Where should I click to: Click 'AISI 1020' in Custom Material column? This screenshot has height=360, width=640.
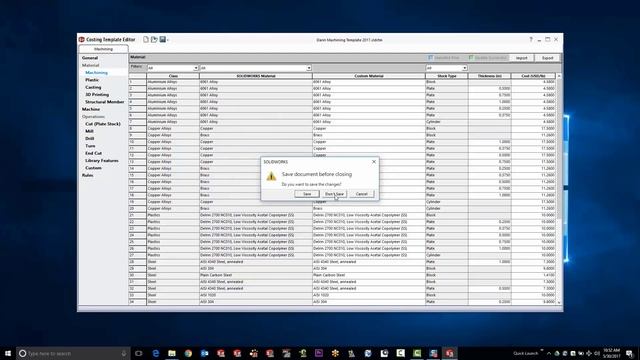pos(321,295)
